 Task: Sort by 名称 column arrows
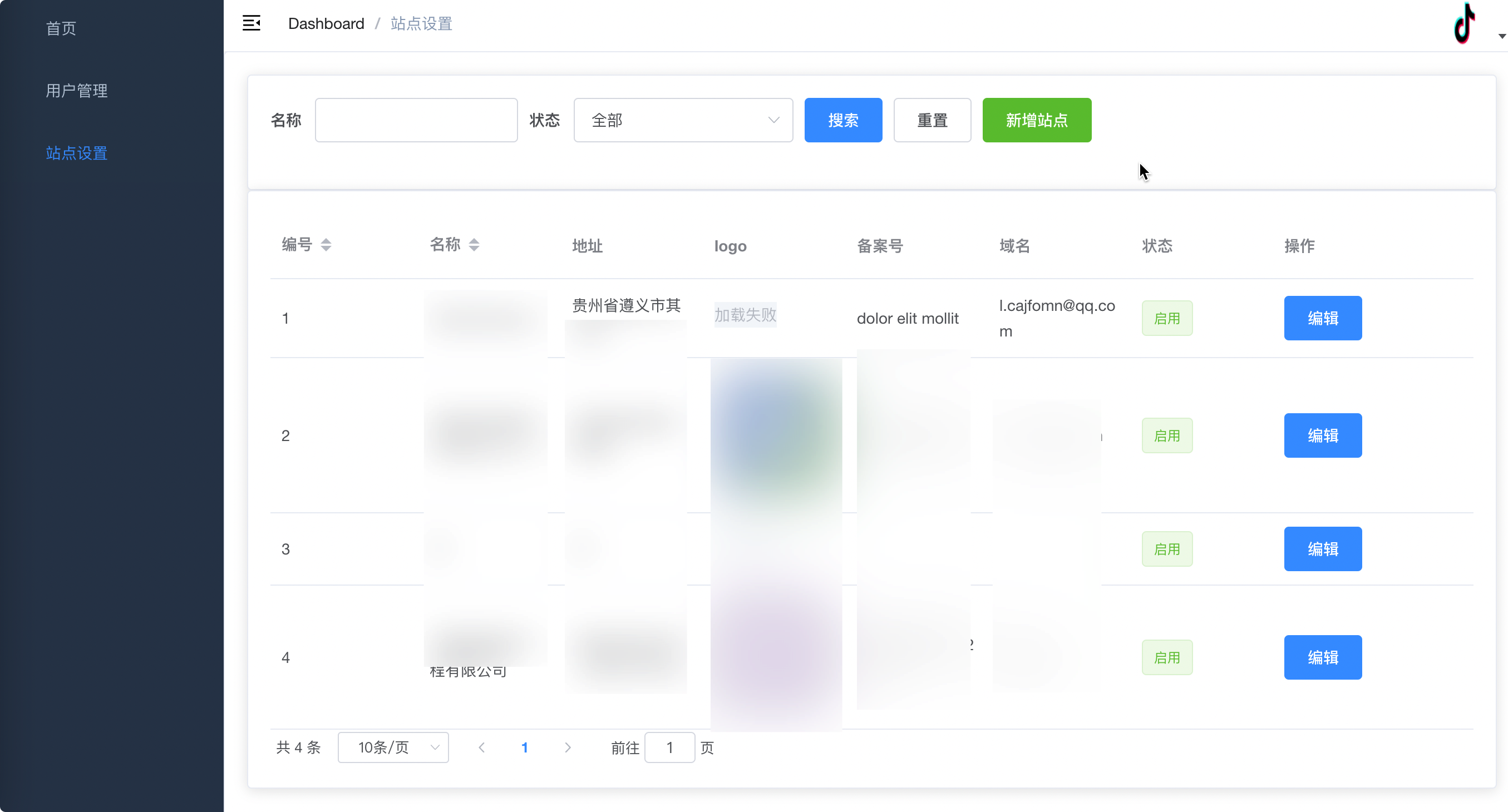474,245
